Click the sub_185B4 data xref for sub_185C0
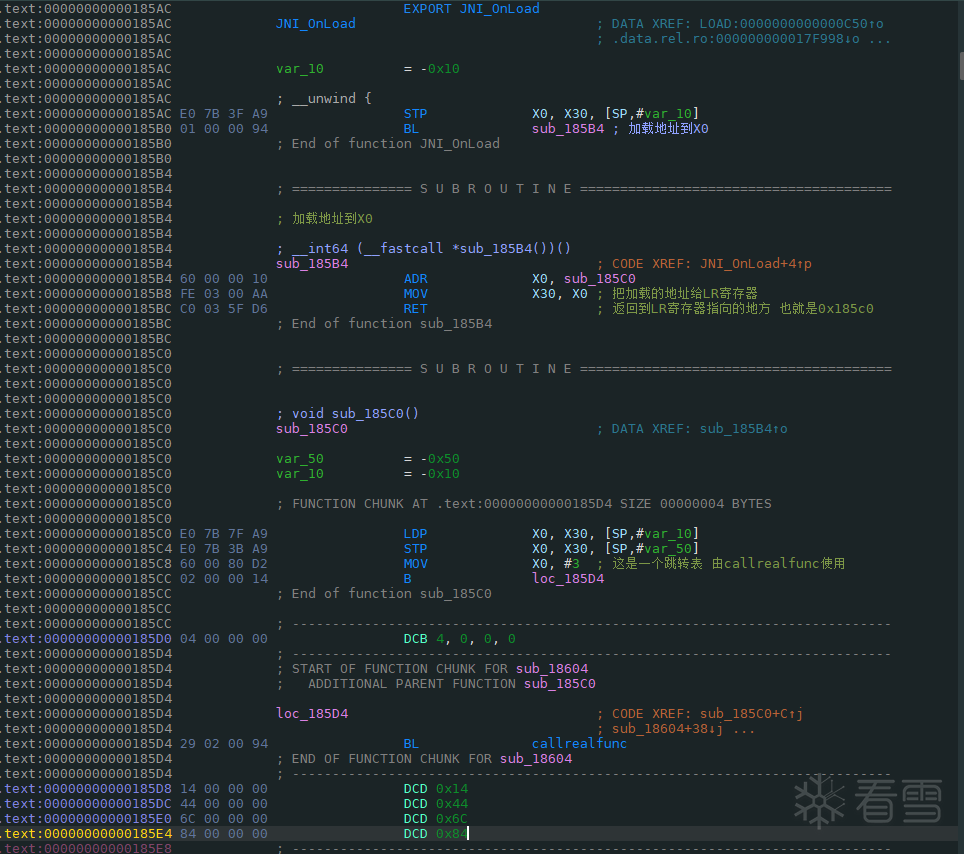The width and height of the screenshot is (964, 854). [x=743, y=429]
